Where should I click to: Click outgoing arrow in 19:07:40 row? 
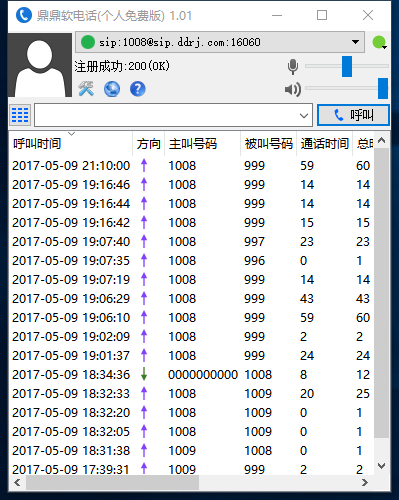[144, 241]
